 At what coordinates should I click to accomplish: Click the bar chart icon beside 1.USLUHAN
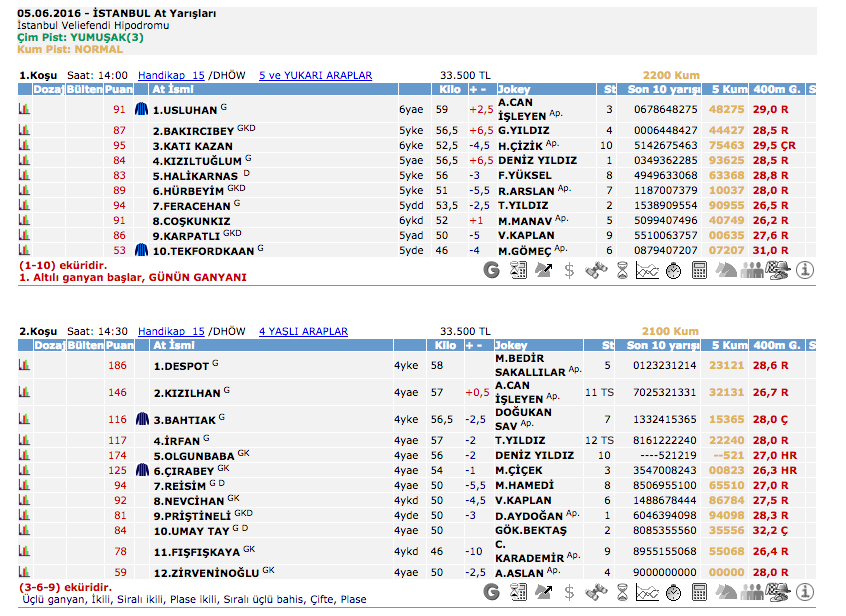(x=24, y=110)
